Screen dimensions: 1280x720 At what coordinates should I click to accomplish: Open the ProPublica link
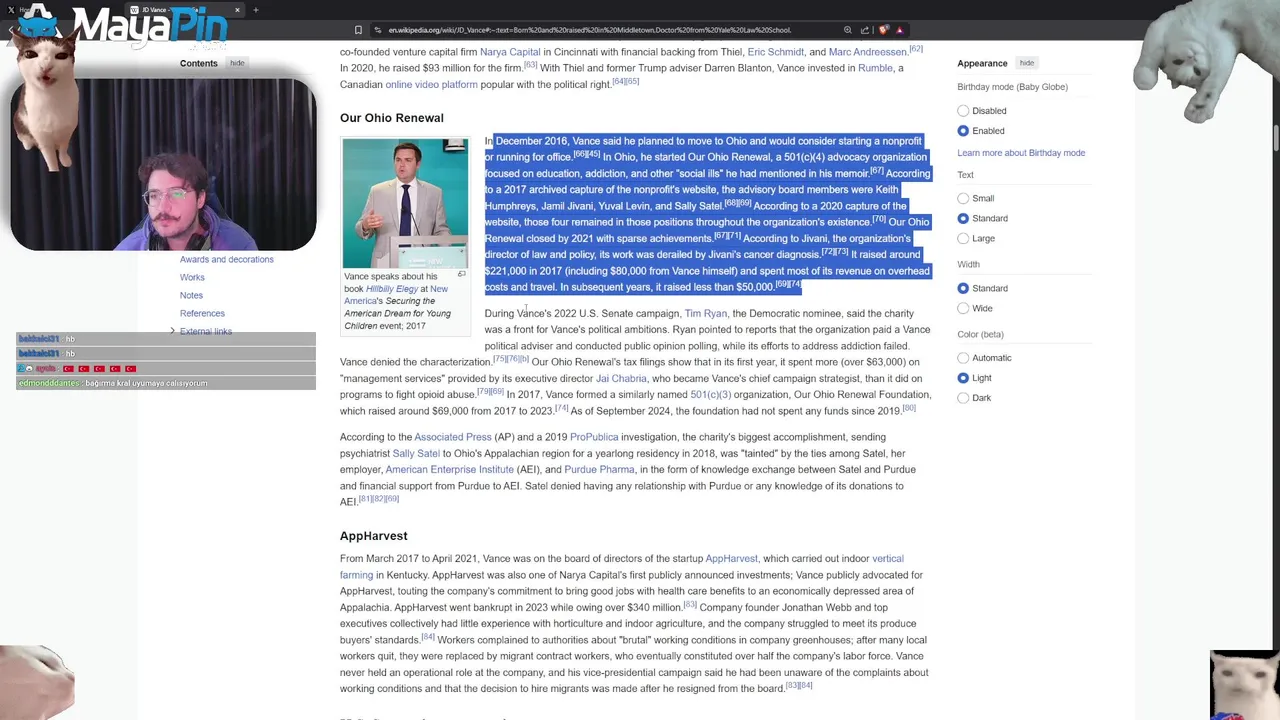pos(594,437)
